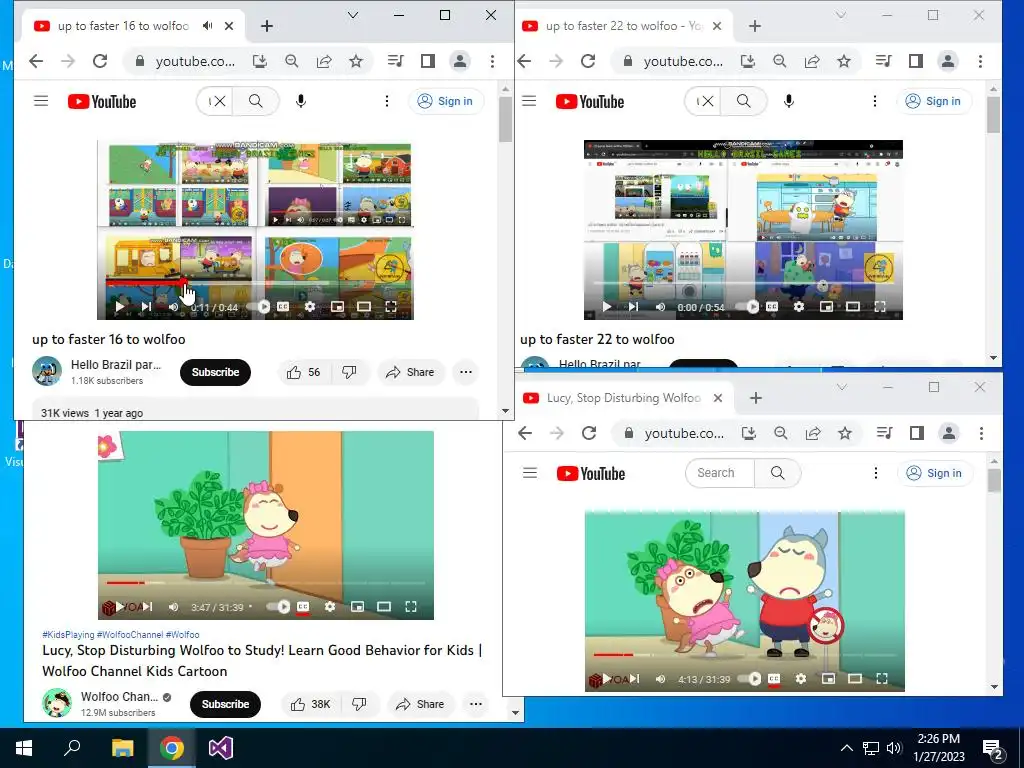Select the 'up to faster 16 to wolfoo' tab

(124, 25)
